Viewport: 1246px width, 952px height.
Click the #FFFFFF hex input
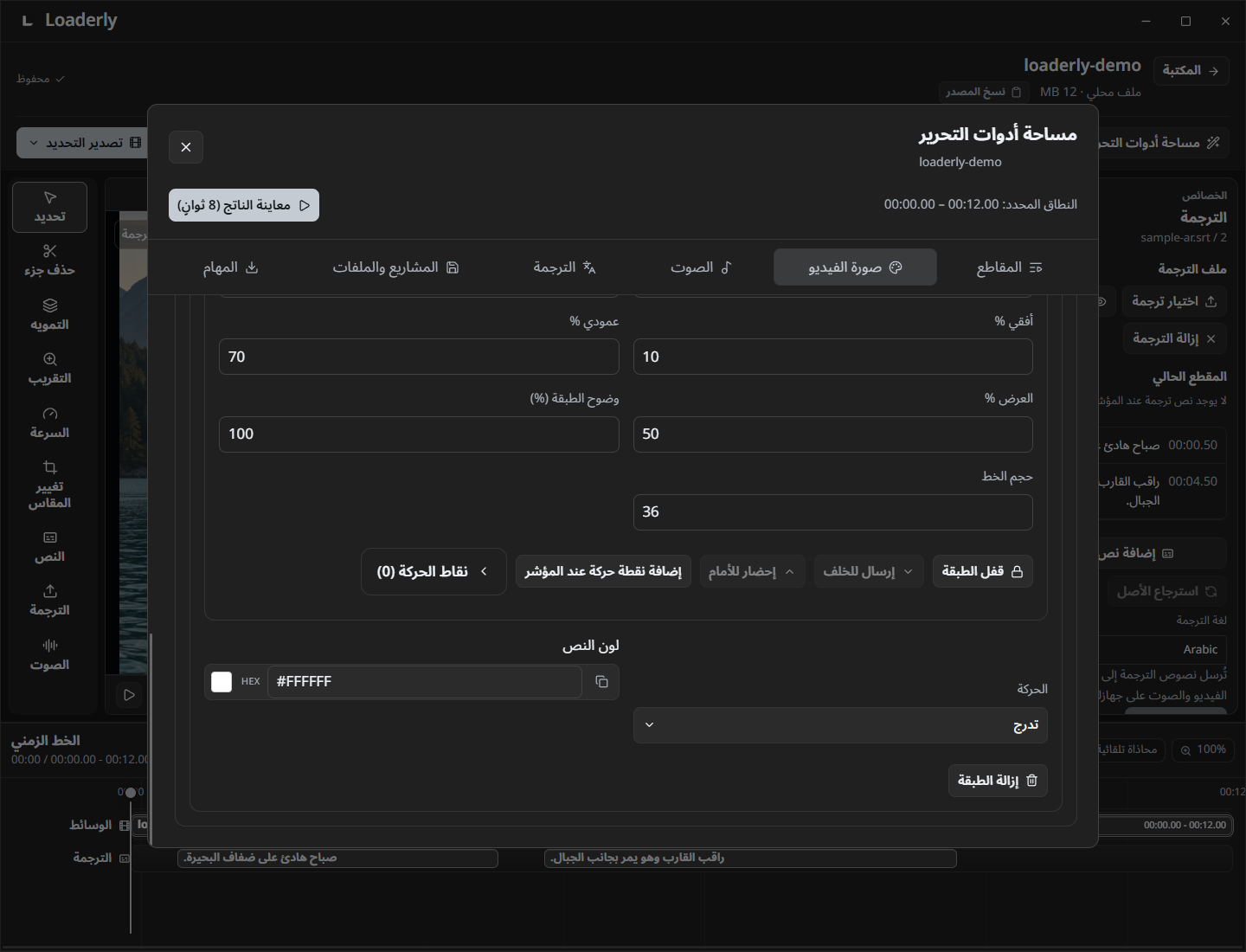pos(424,682)
